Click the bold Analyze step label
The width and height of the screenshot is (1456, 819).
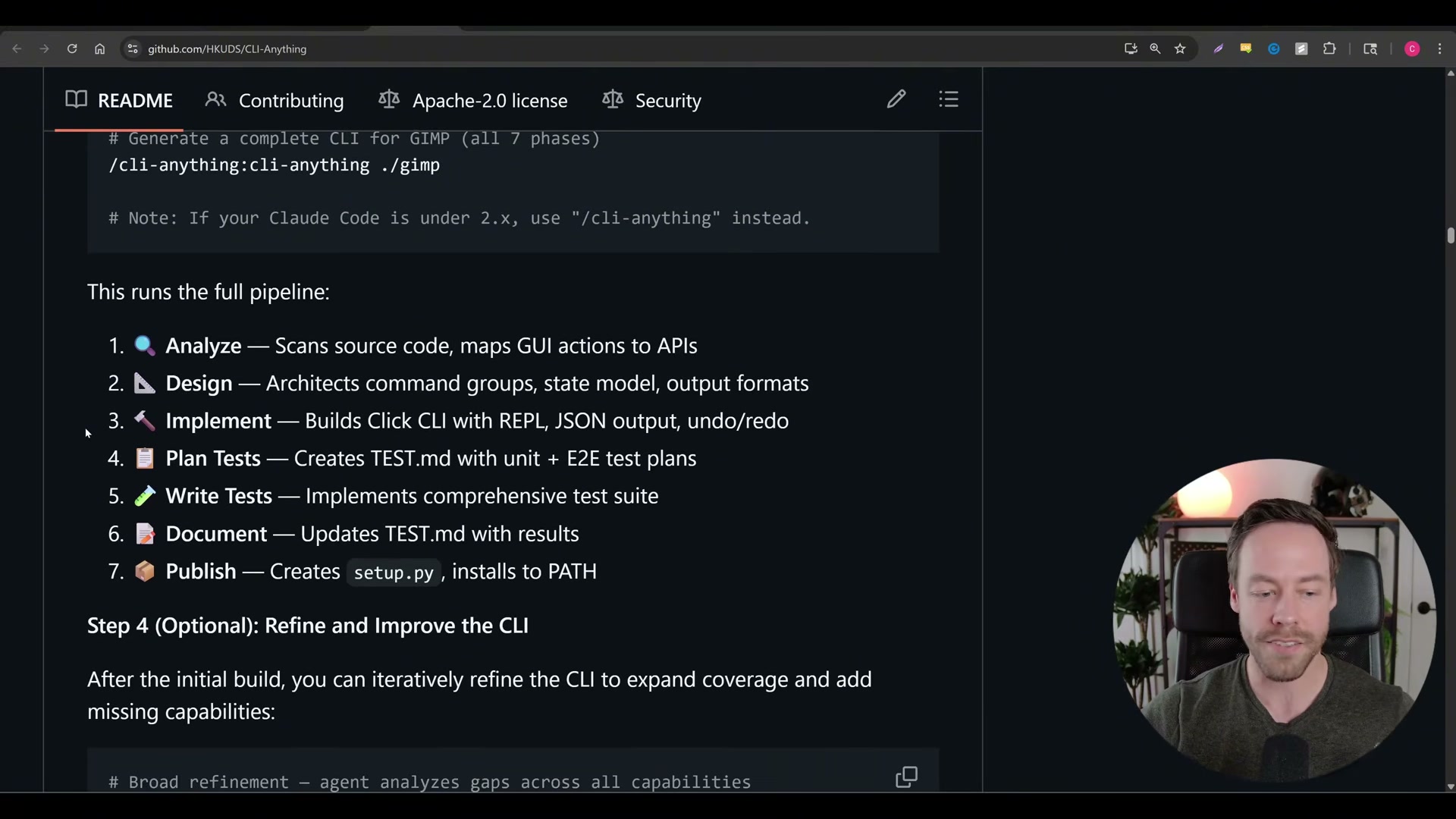pyautogui.click(x=203, y=346)
